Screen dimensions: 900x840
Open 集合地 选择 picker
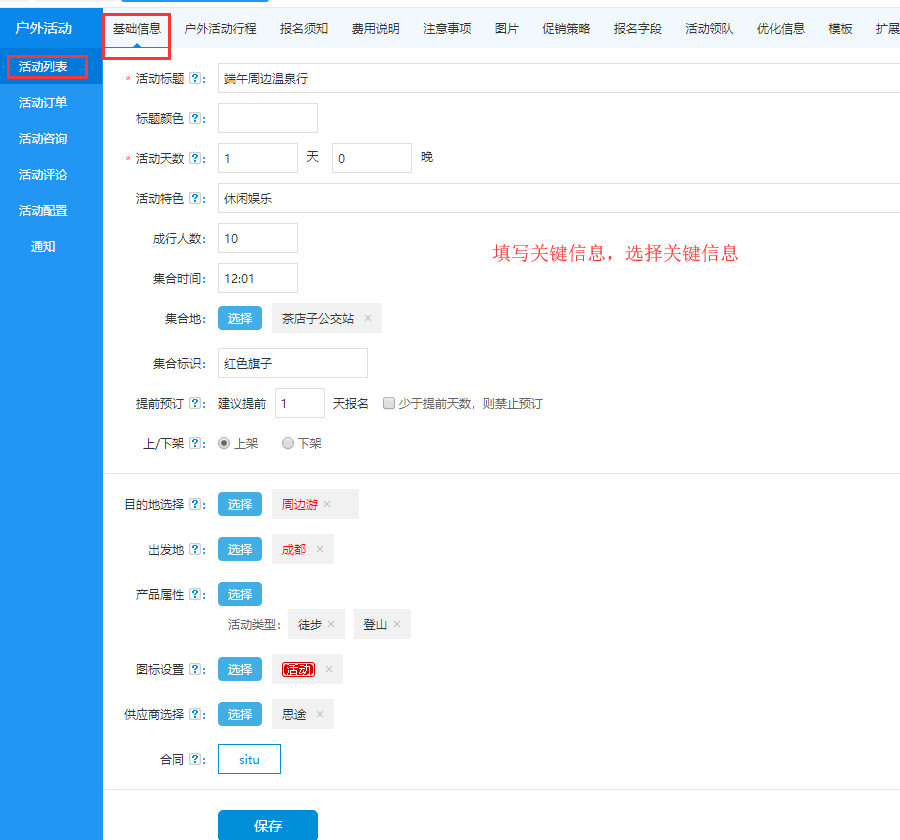click(x=240, y=319)
